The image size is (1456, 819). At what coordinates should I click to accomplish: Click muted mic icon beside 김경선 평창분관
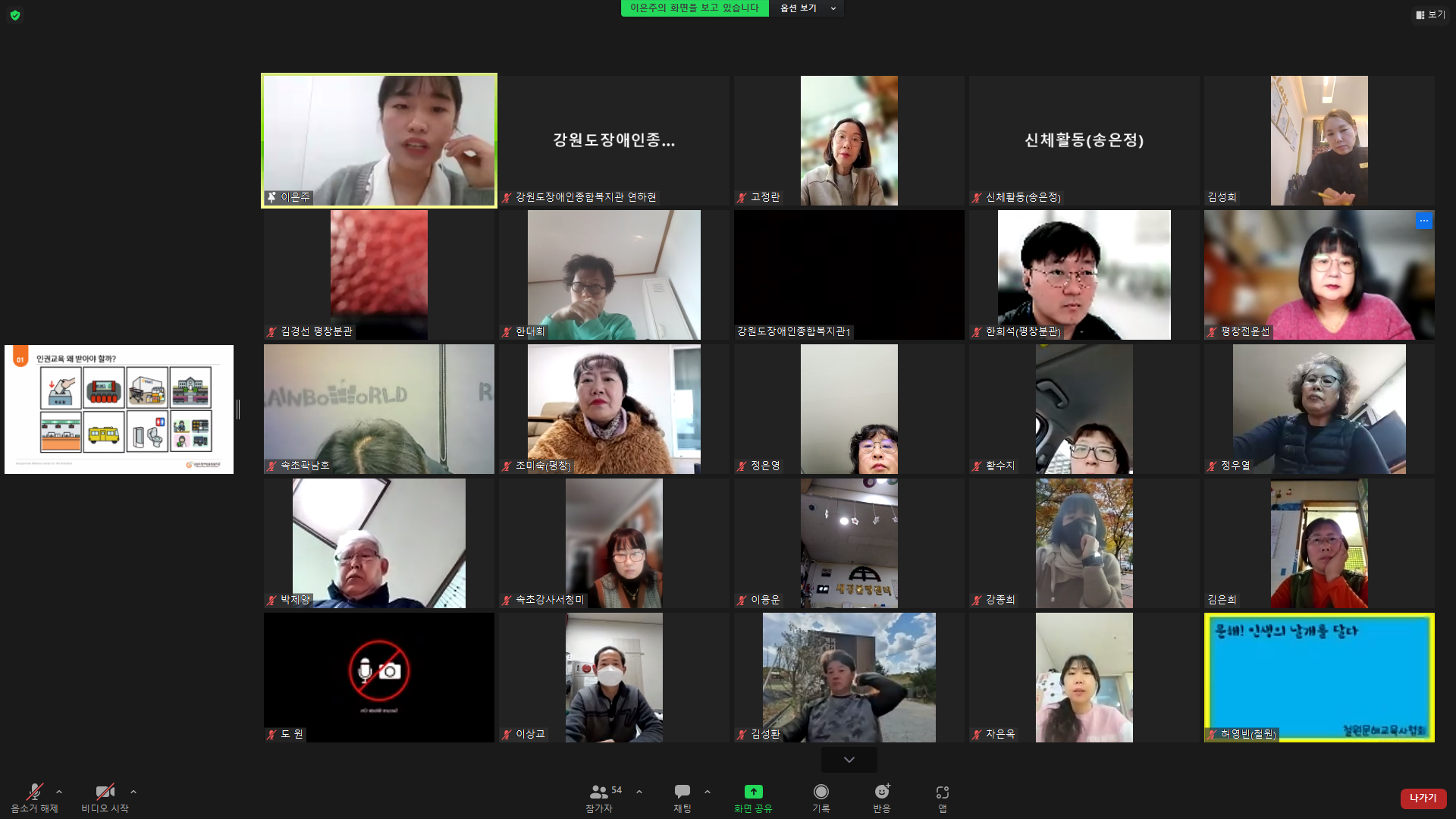click(x=271, y=332)
